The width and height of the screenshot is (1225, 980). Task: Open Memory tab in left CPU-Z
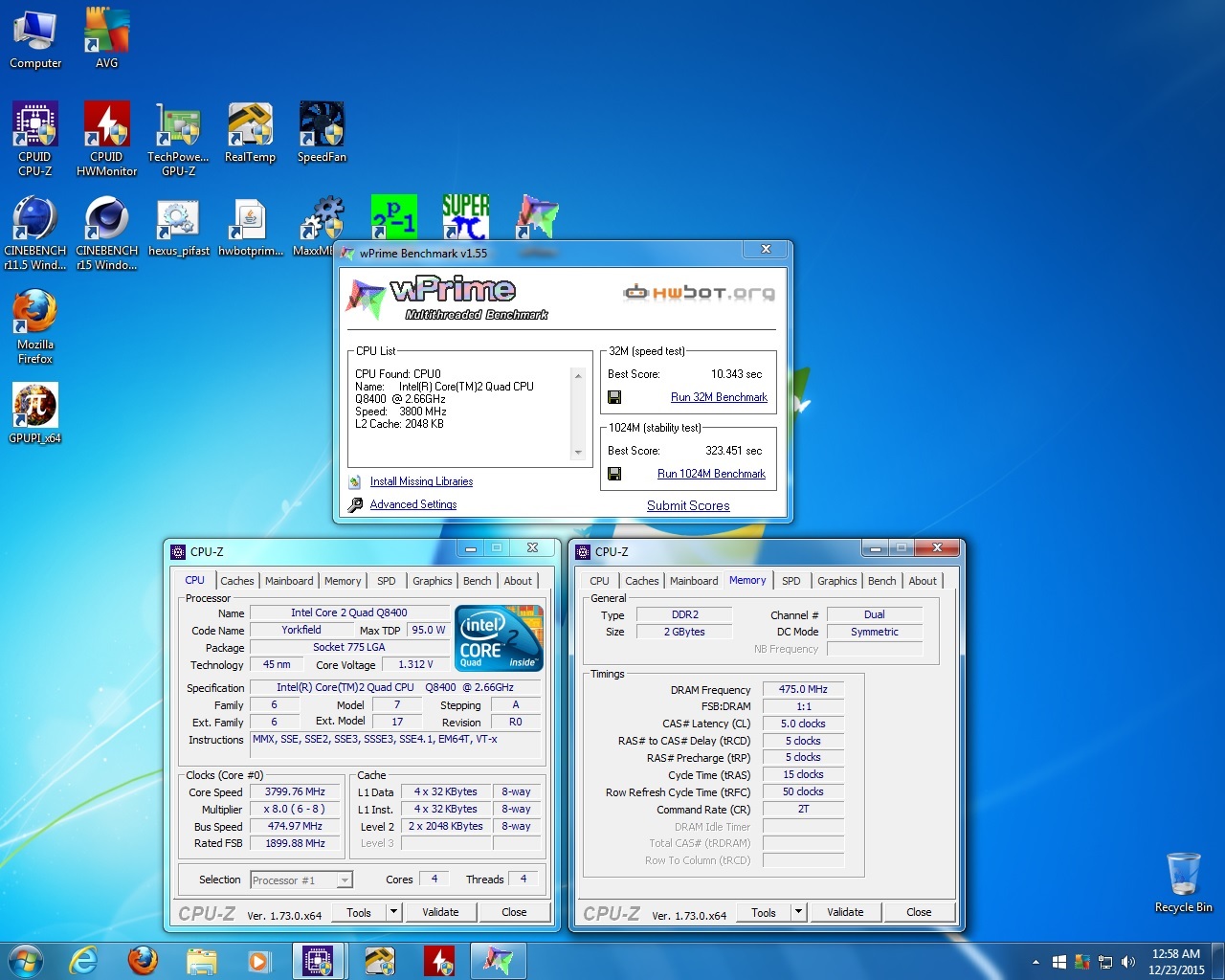coord(343,581)
